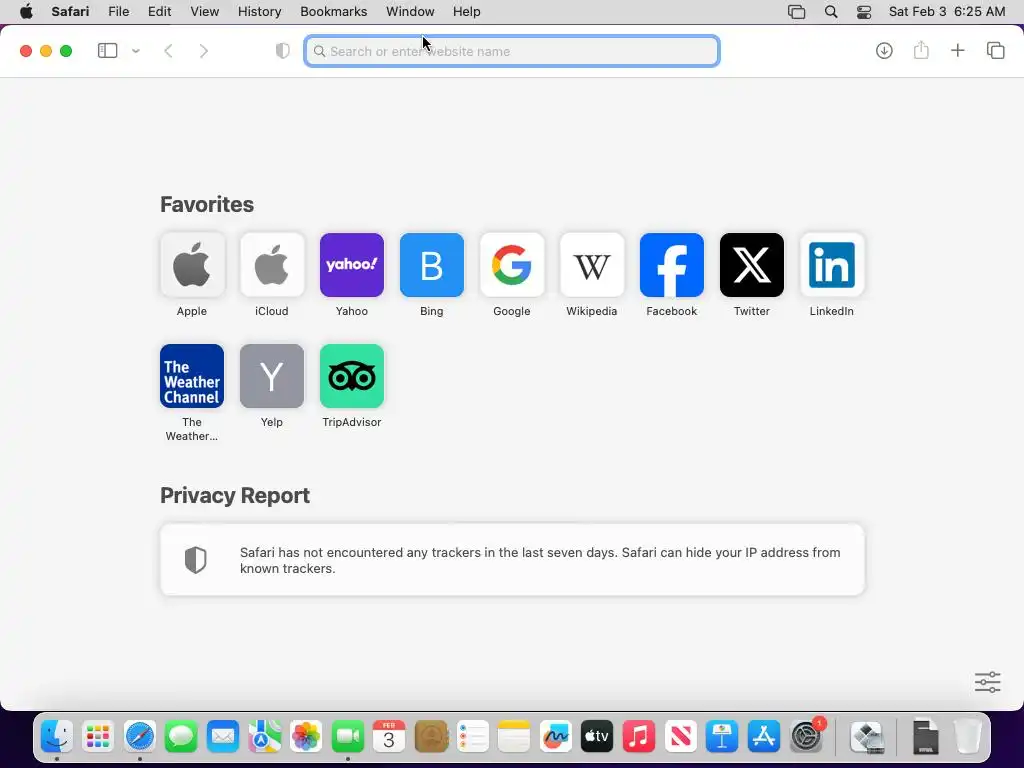
Task: Open the Edit menu
Action: pos(159,12)
